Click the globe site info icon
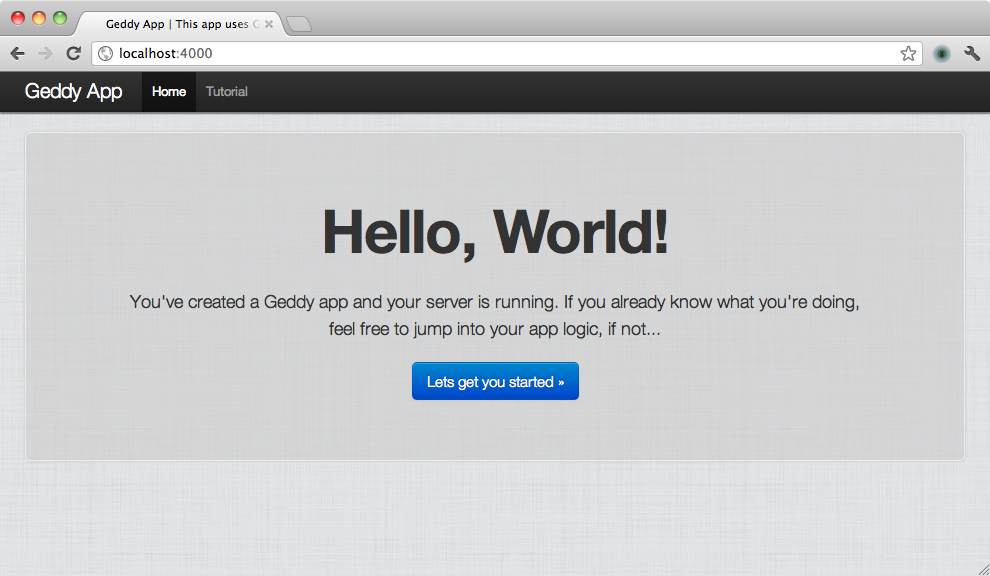The width and height of the screenshot is (990, 576). [105, 54]
